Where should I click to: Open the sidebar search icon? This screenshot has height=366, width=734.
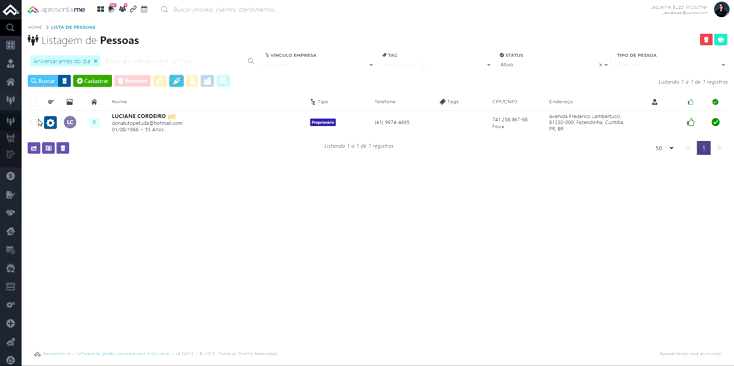click(10, 28)
